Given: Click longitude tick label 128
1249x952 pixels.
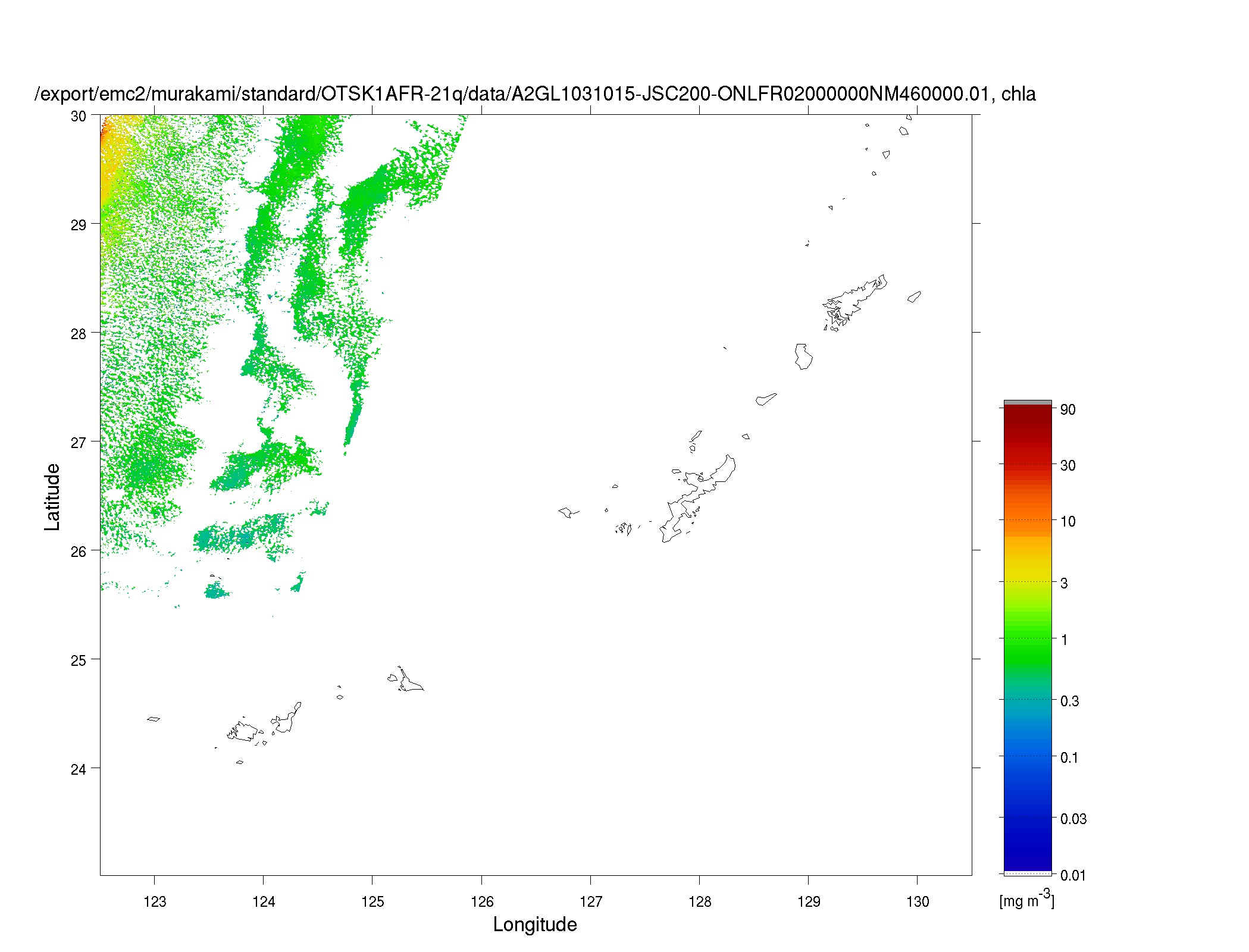Looking at the screenshot, I should coord(700,901).
